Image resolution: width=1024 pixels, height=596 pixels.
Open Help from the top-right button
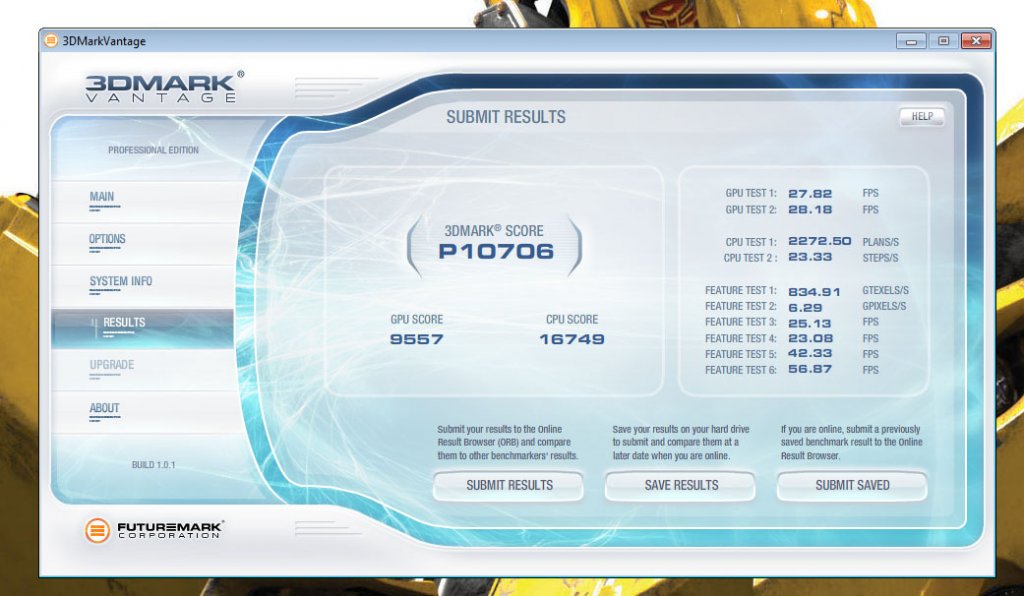coord(921,116)
